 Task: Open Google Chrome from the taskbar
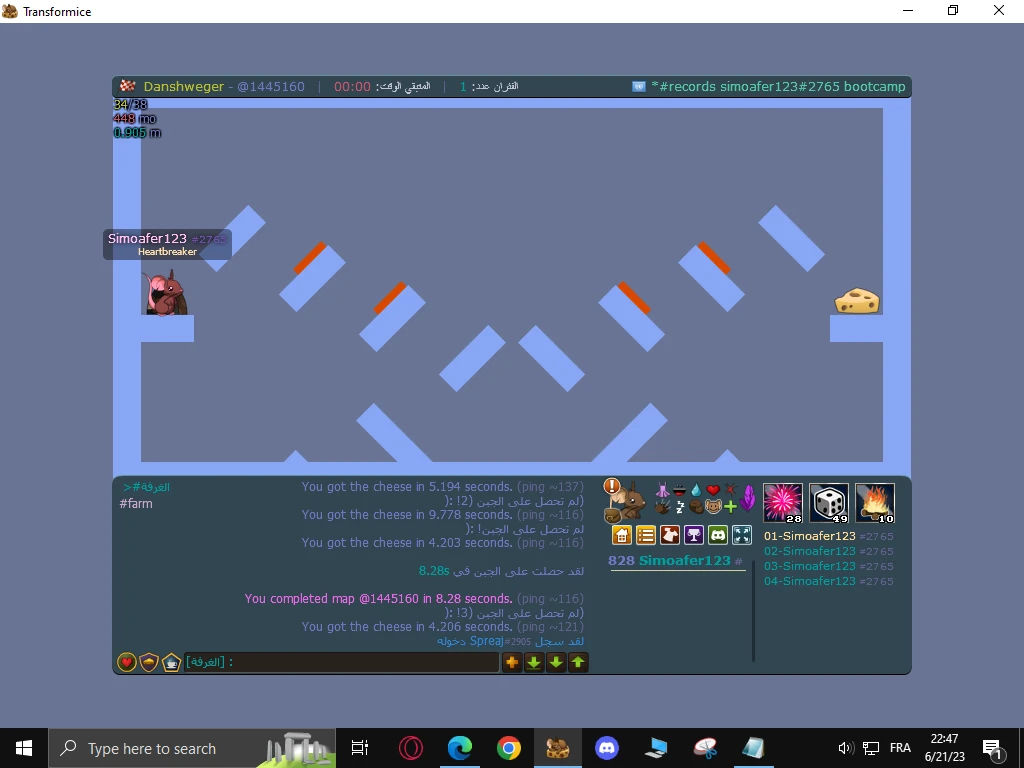(509, 748)
